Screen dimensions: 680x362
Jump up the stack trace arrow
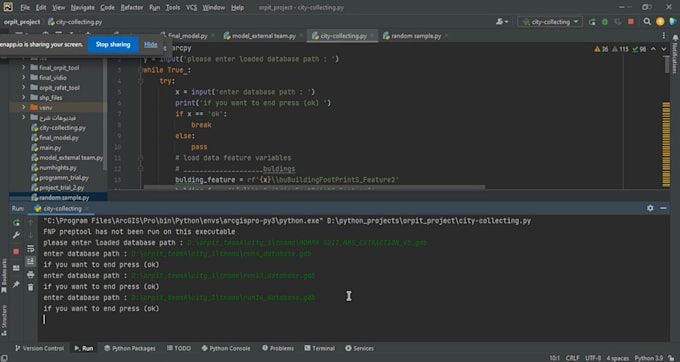(30, 222)
